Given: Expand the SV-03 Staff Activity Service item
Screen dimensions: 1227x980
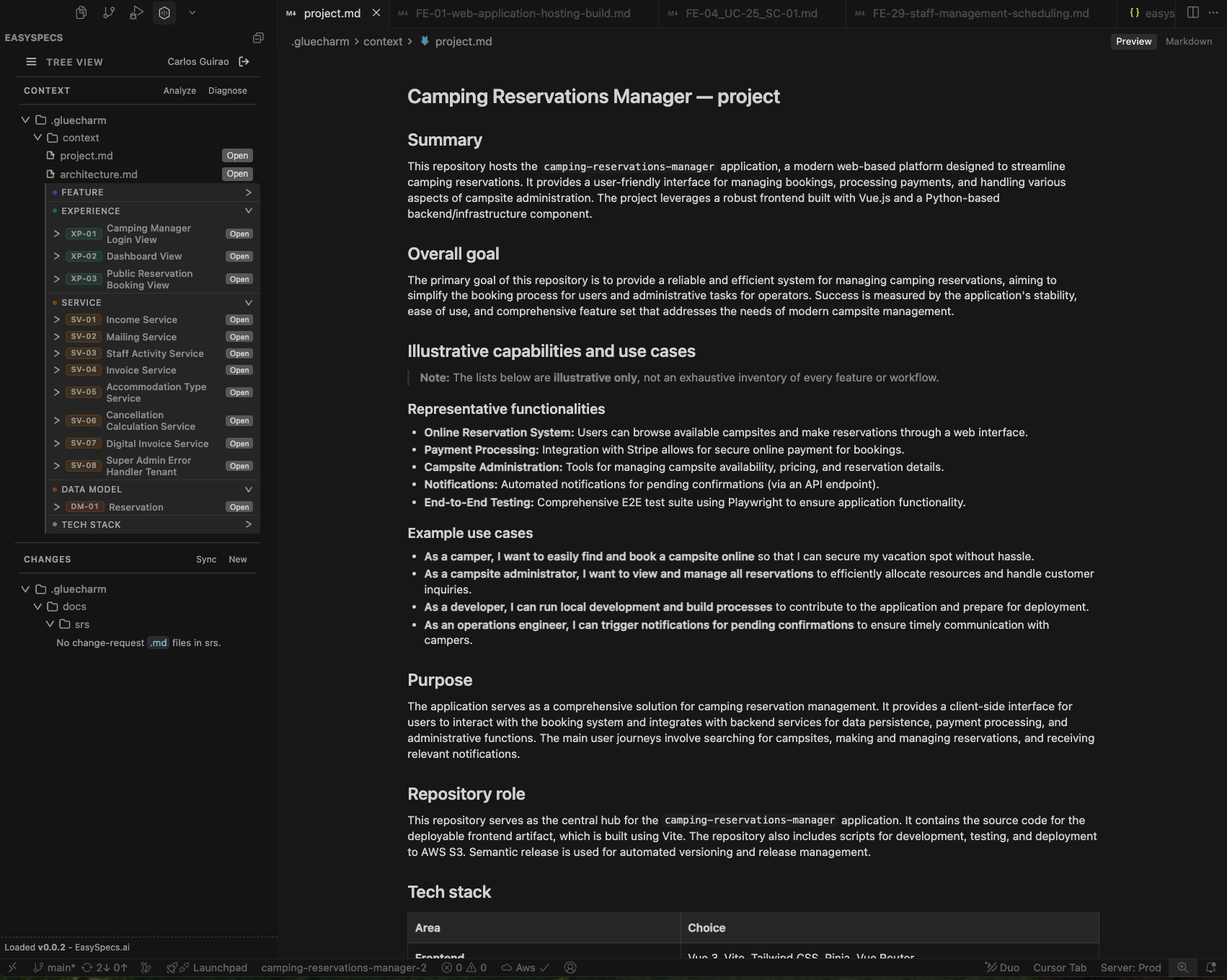Looking at the screenshot, I should (x=56, y=353).
